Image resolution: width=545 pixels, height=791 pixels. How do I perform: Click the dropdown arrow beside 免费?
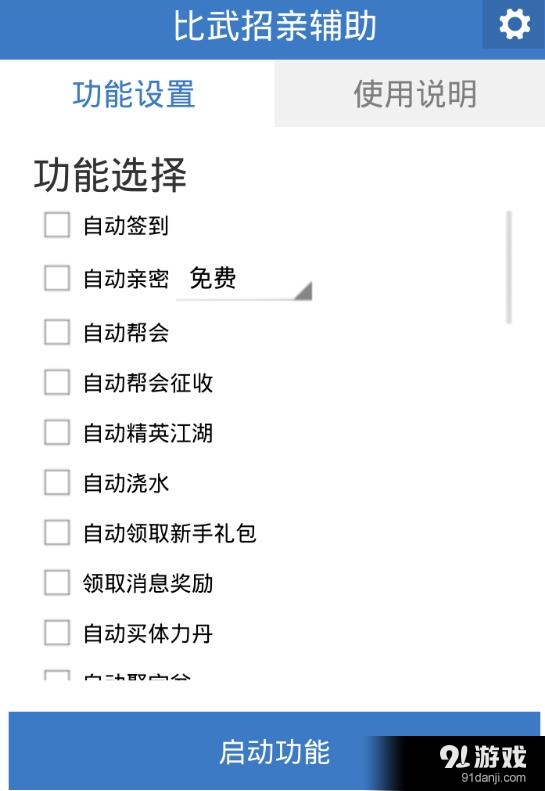pyautogui.click(x=304, y=291)
